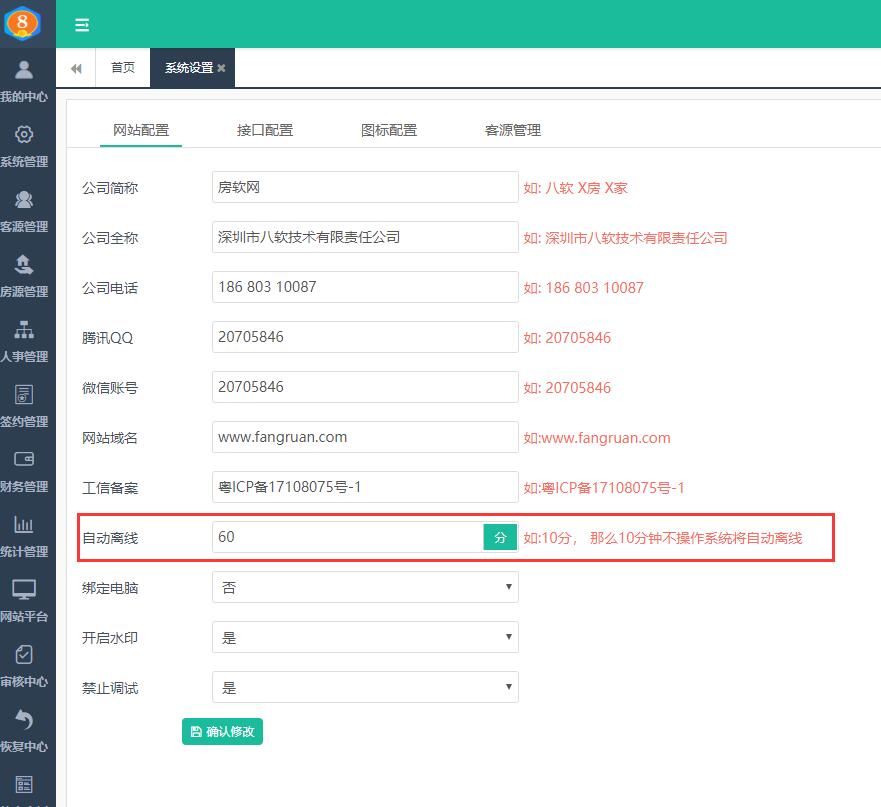Screen dimensions: 881x807
Task: Open the 绑定电脑 dropdown
Action: tap(365, 587)
